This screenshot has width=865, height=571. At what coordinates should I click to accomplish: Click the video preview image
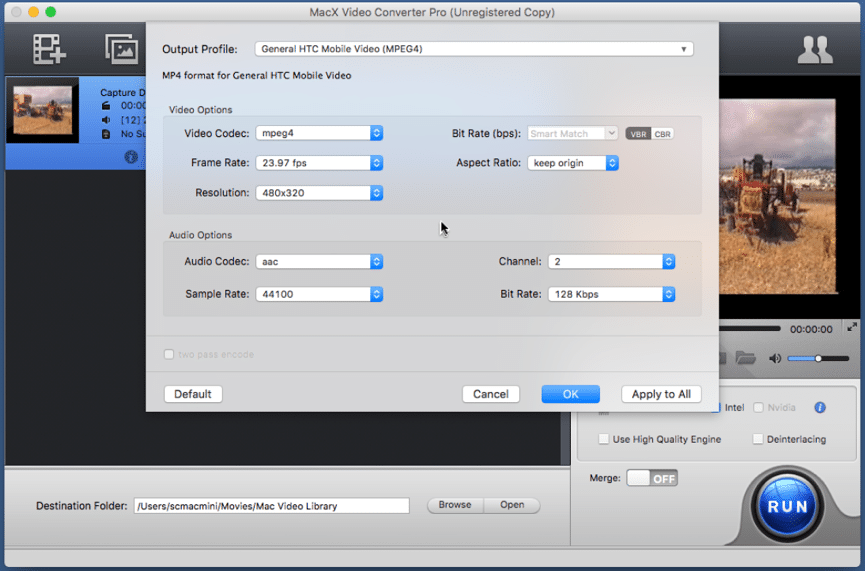778,196
